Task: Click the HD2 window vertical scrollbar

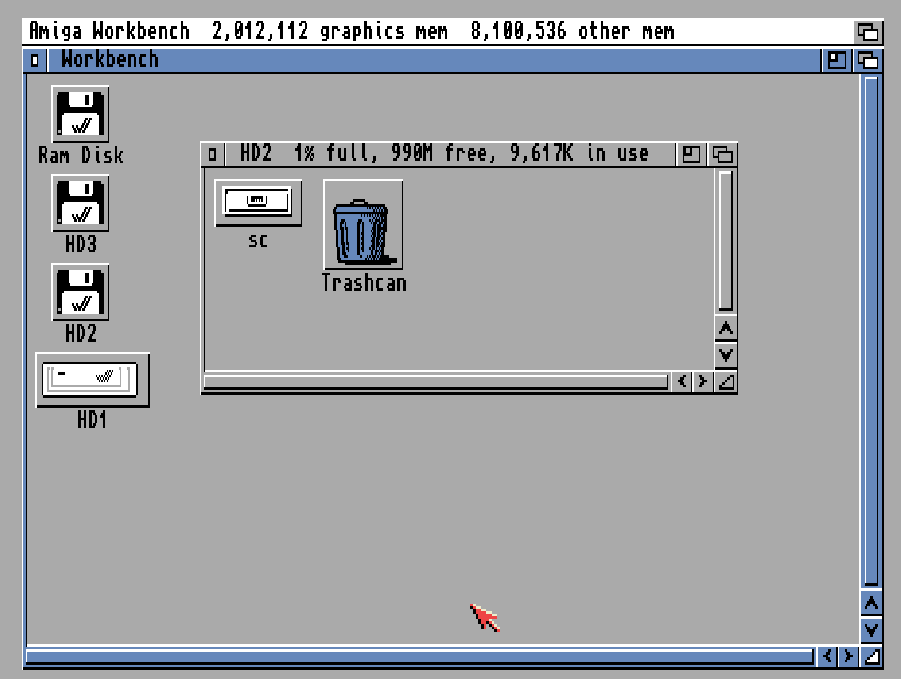Action: (726, 240)
